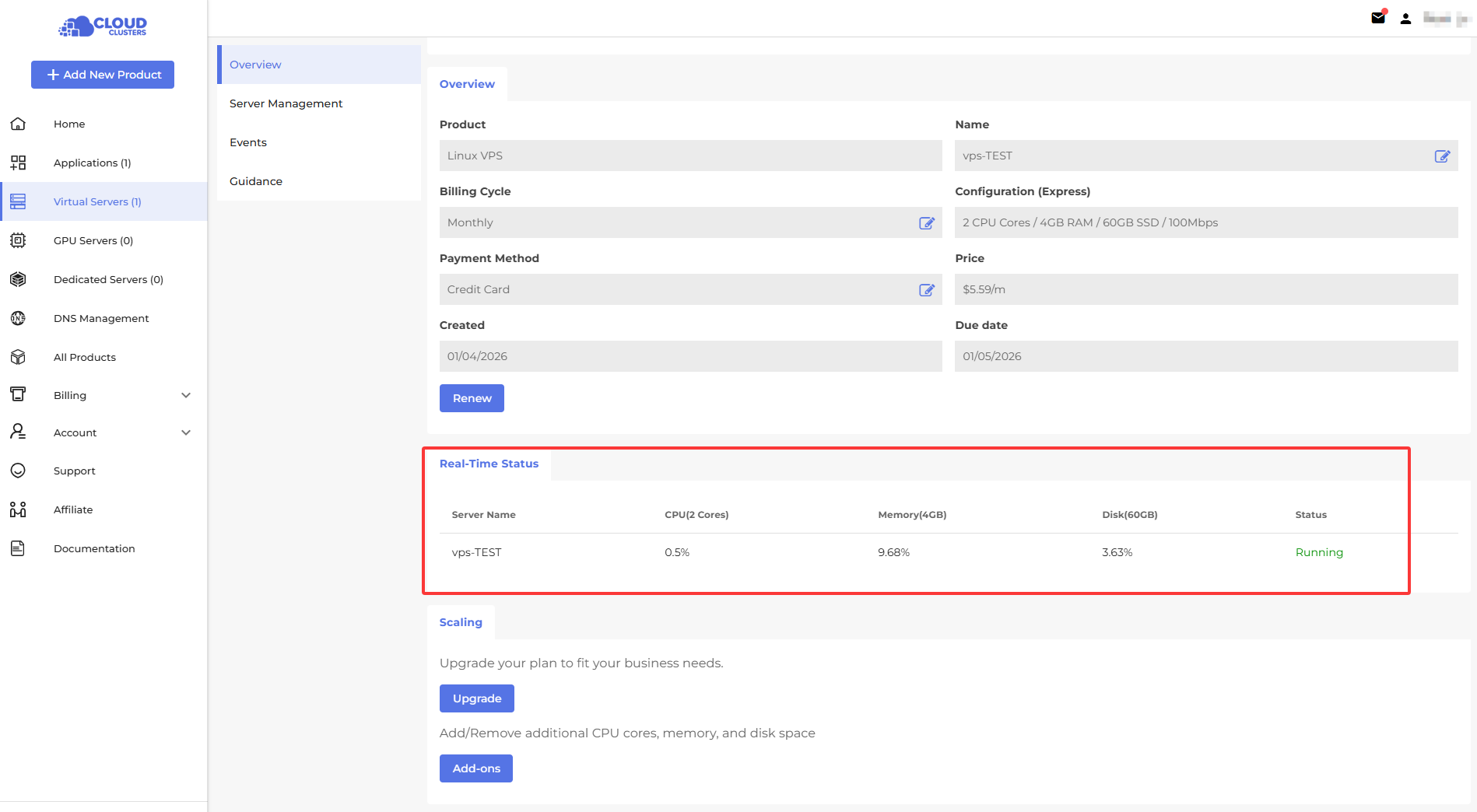Click the Upgrade button
Viewport: 1477px width, 812px height.
click(476, 698)
